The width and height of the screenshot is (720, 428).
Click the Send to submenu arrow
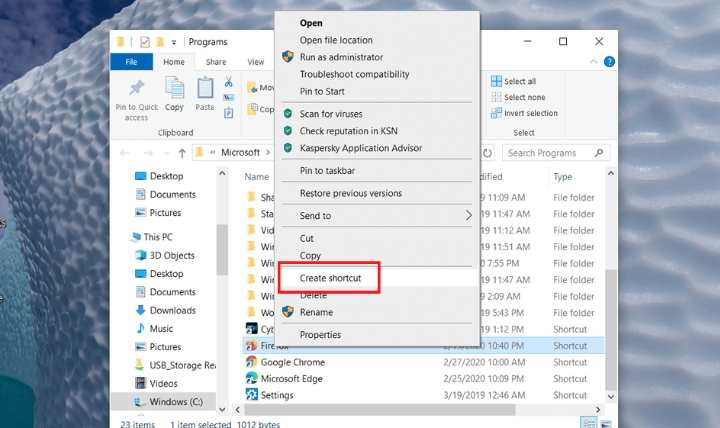coord(468,215)
